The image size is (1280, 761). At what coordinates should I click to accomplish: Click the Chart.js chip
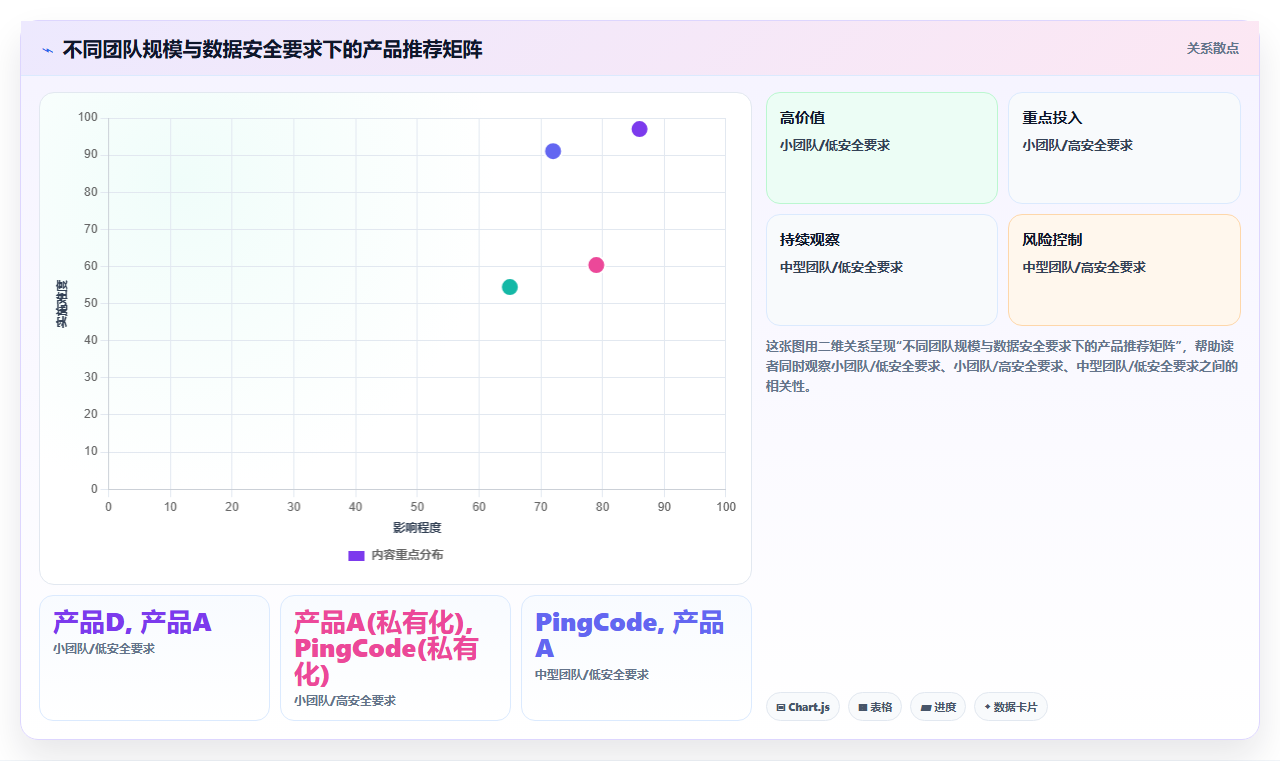coord(802,707)
